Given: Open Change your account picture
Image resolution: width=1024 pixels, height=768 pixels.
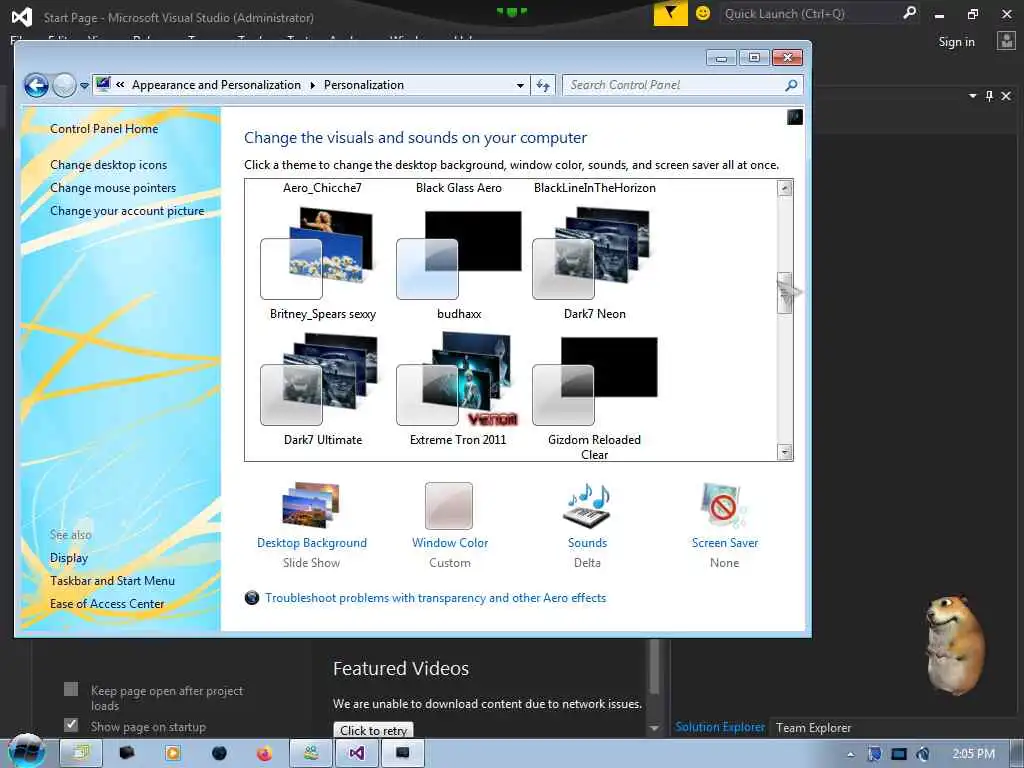Looking at the screenshot, I should coord(127,211).
